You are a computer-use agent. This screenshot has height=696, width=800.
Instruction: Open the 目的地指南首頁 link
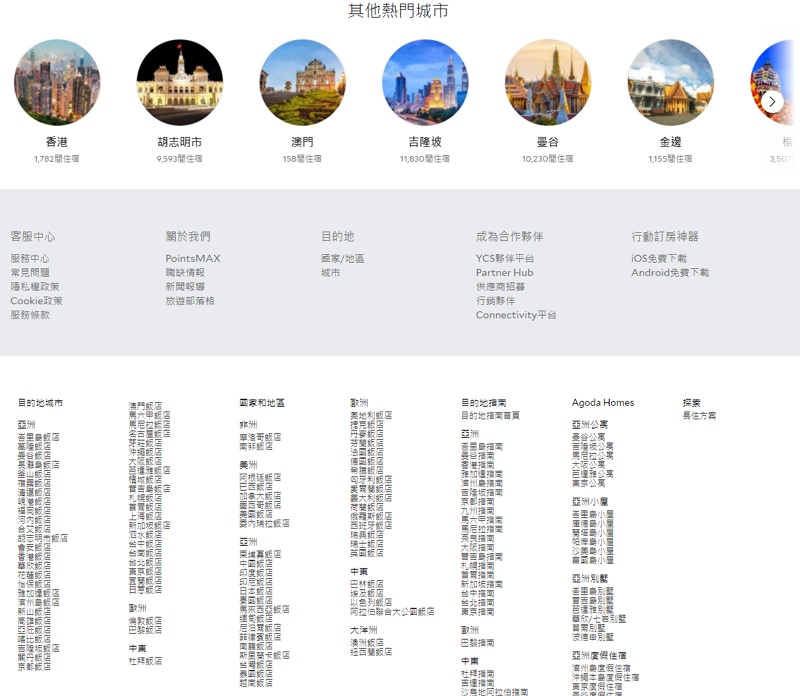point(490,415)
